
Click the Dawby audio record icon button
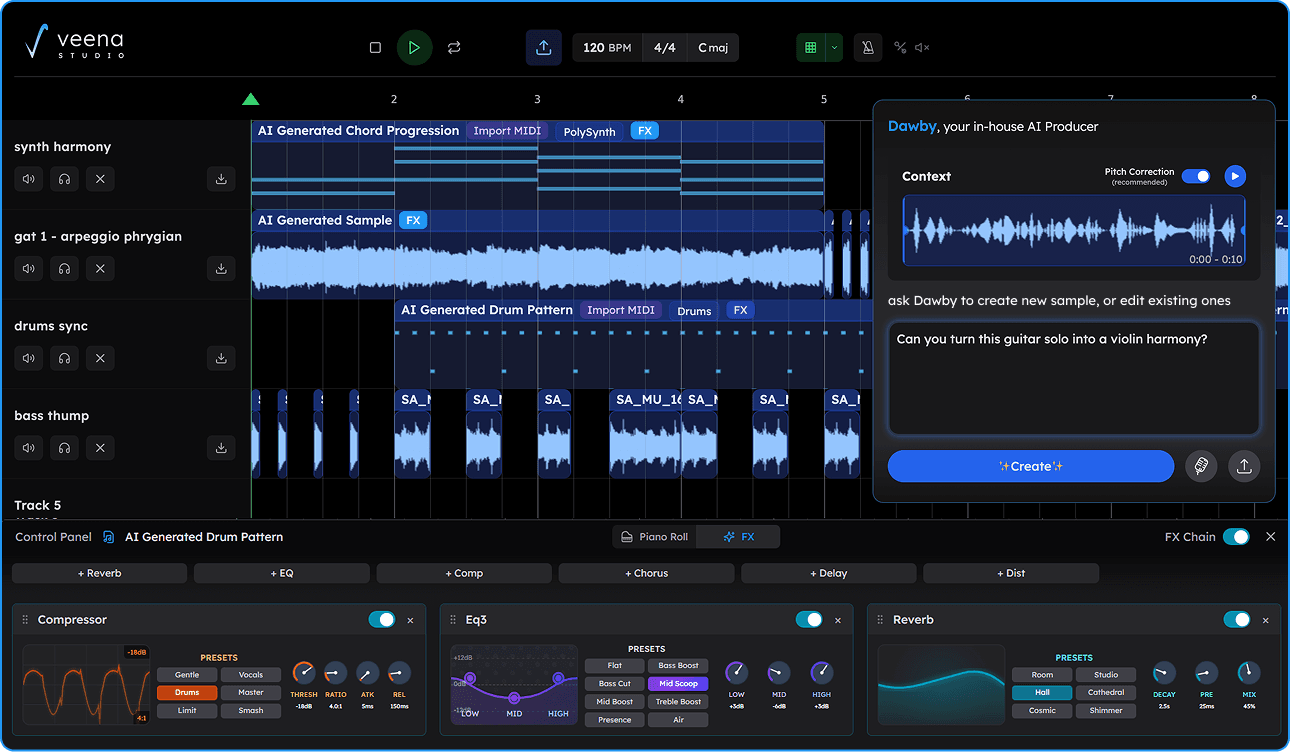1201,466
